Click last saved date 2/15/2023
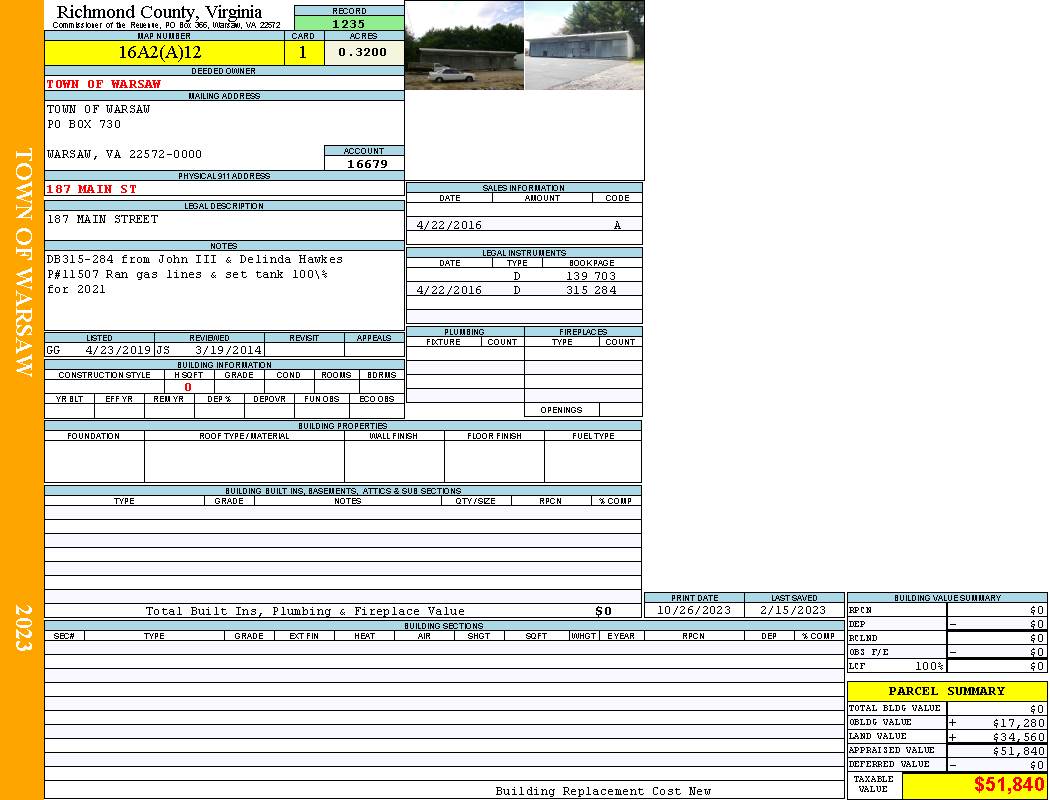The height and width of the screenshot is (800, 1050). (x=794, y=611)
